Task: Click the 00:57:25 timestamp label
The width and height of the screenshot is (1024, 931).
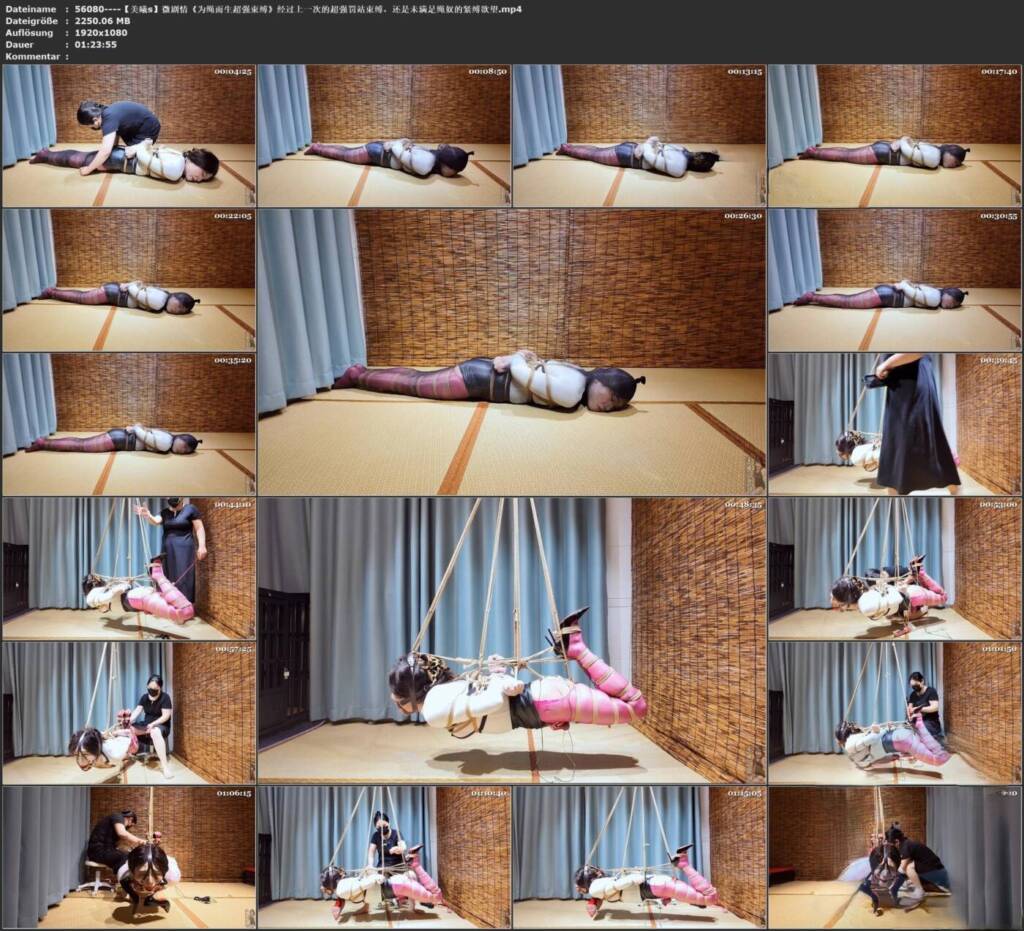Action: pos(233,649)
